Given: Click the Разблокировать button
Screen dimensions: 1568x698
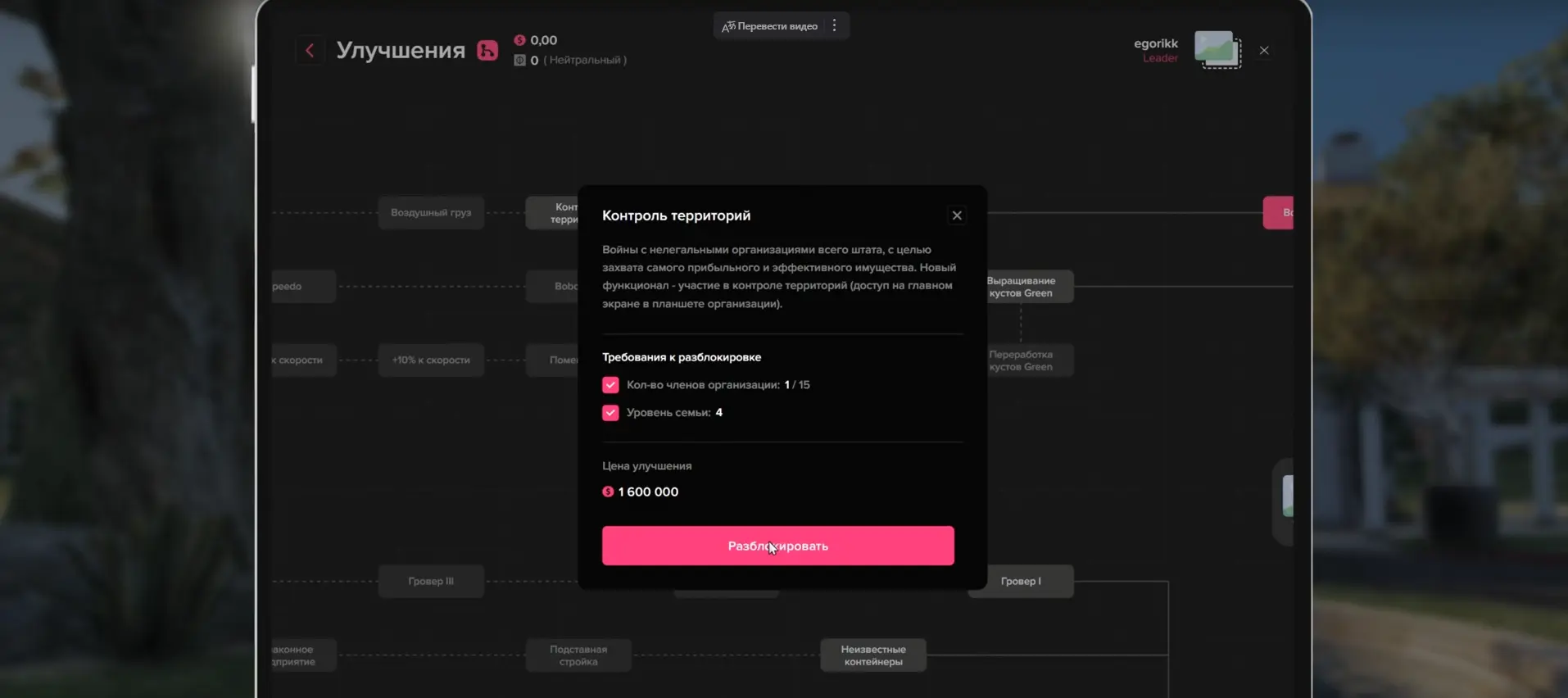Looking at the screenshot, I should click(x=778, y=546).
